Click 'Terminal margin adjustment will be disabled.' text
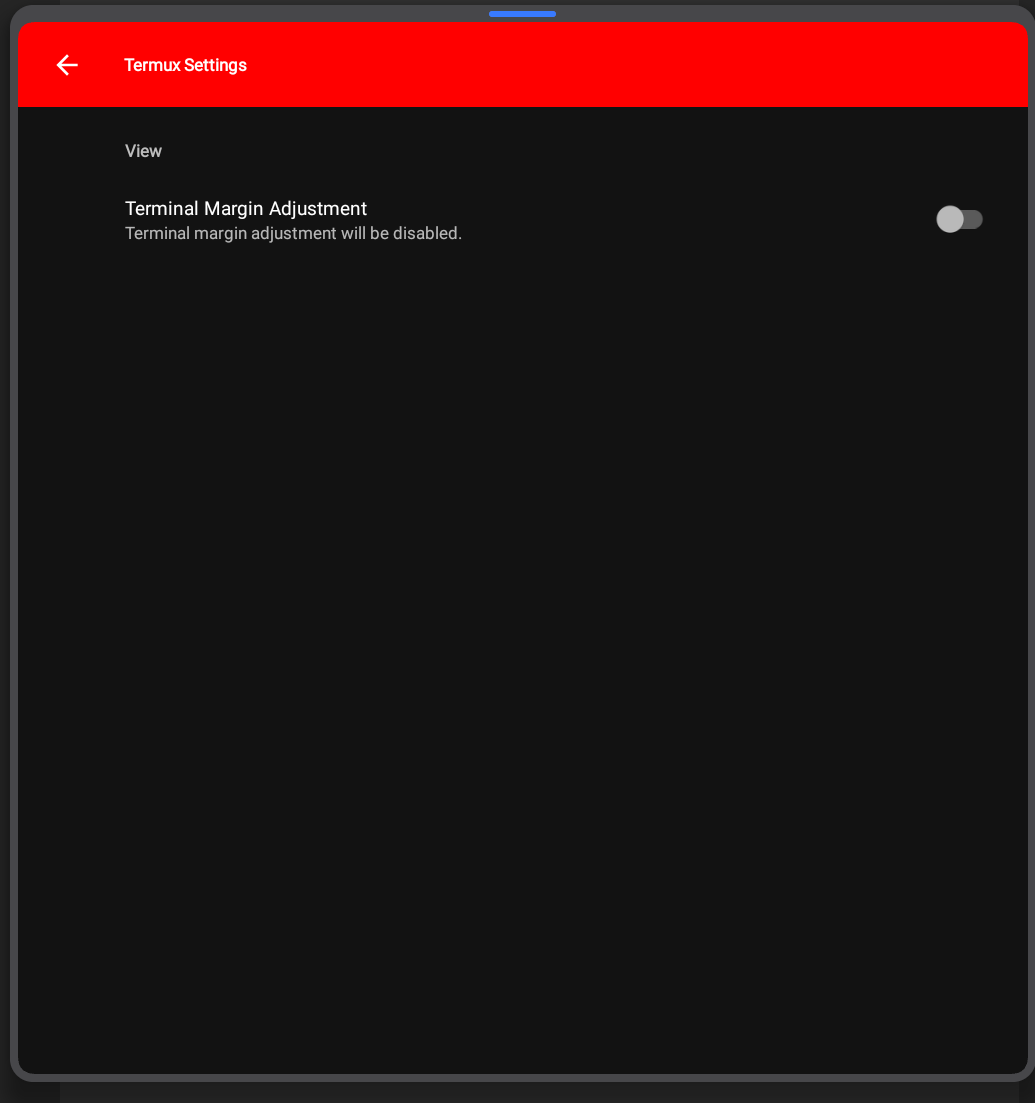This screenshot has height=1103, width=1035. coord(293,234)
